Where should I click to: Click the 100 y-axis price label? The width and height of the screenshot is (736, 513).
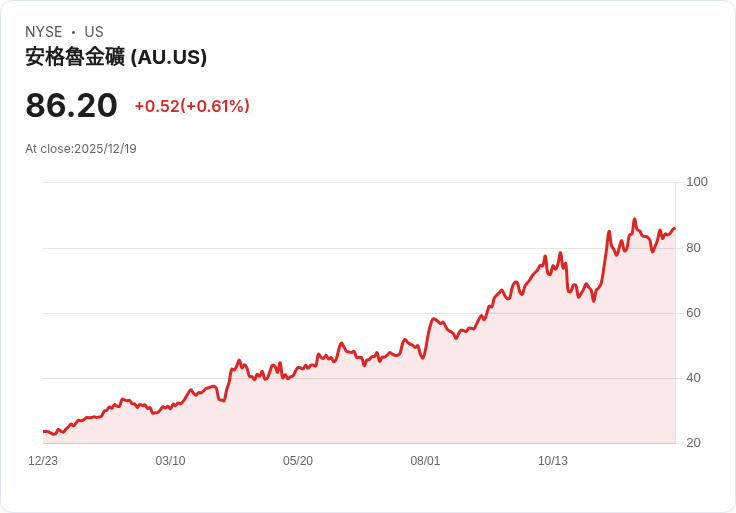(697, 182)
